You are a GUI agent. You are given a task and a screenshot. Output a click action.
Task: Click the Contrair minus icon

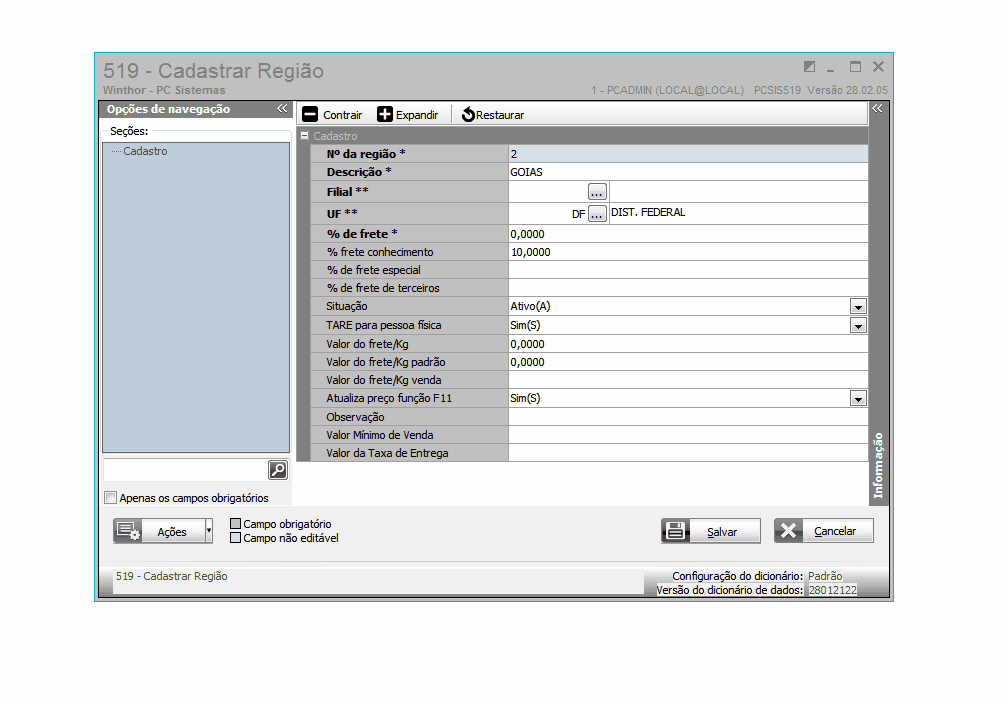pyautogui.click(x=310, y=114)
